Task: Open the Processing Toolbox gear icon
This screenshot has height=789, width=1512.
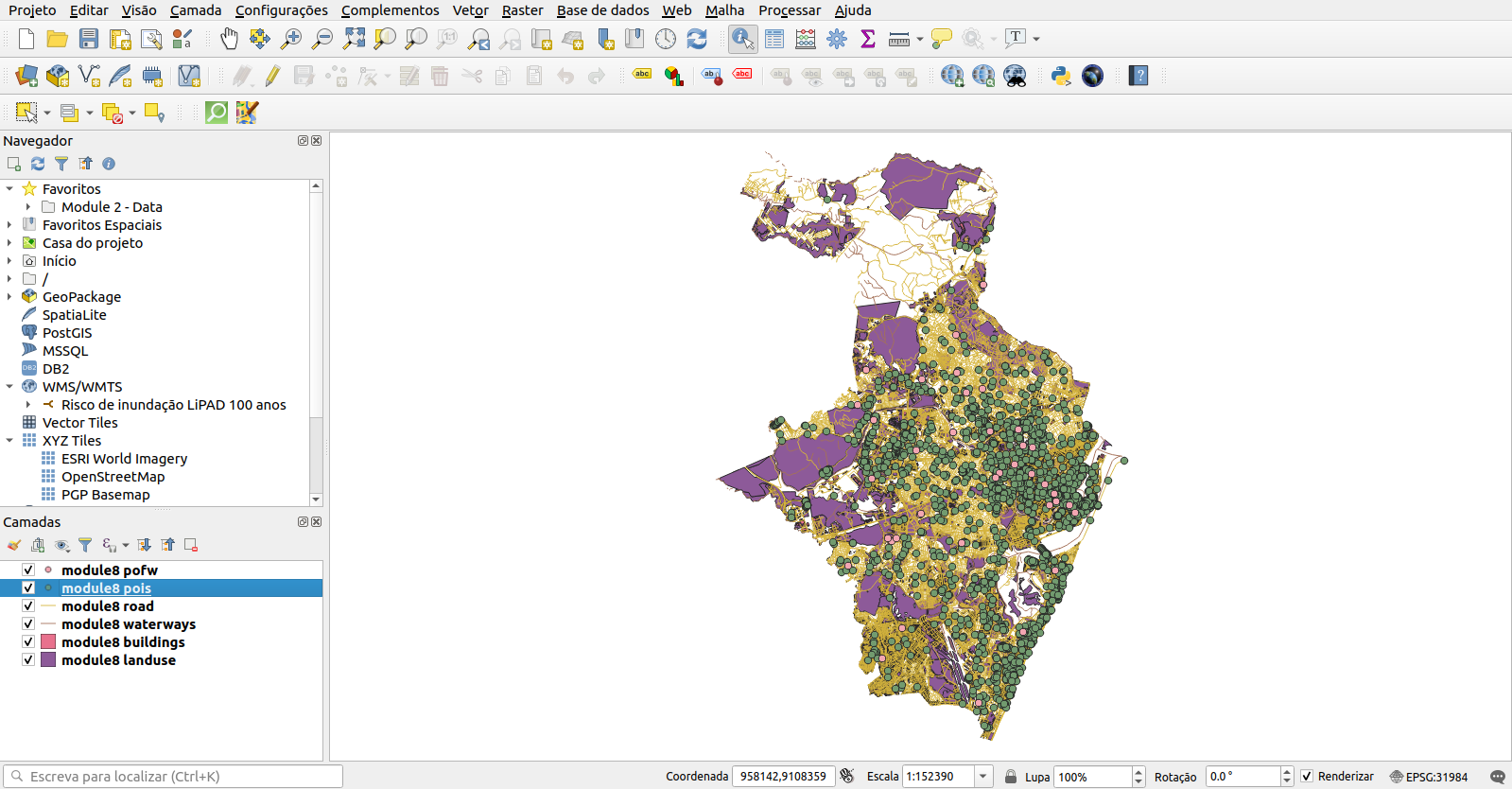Action: (837, 39)
